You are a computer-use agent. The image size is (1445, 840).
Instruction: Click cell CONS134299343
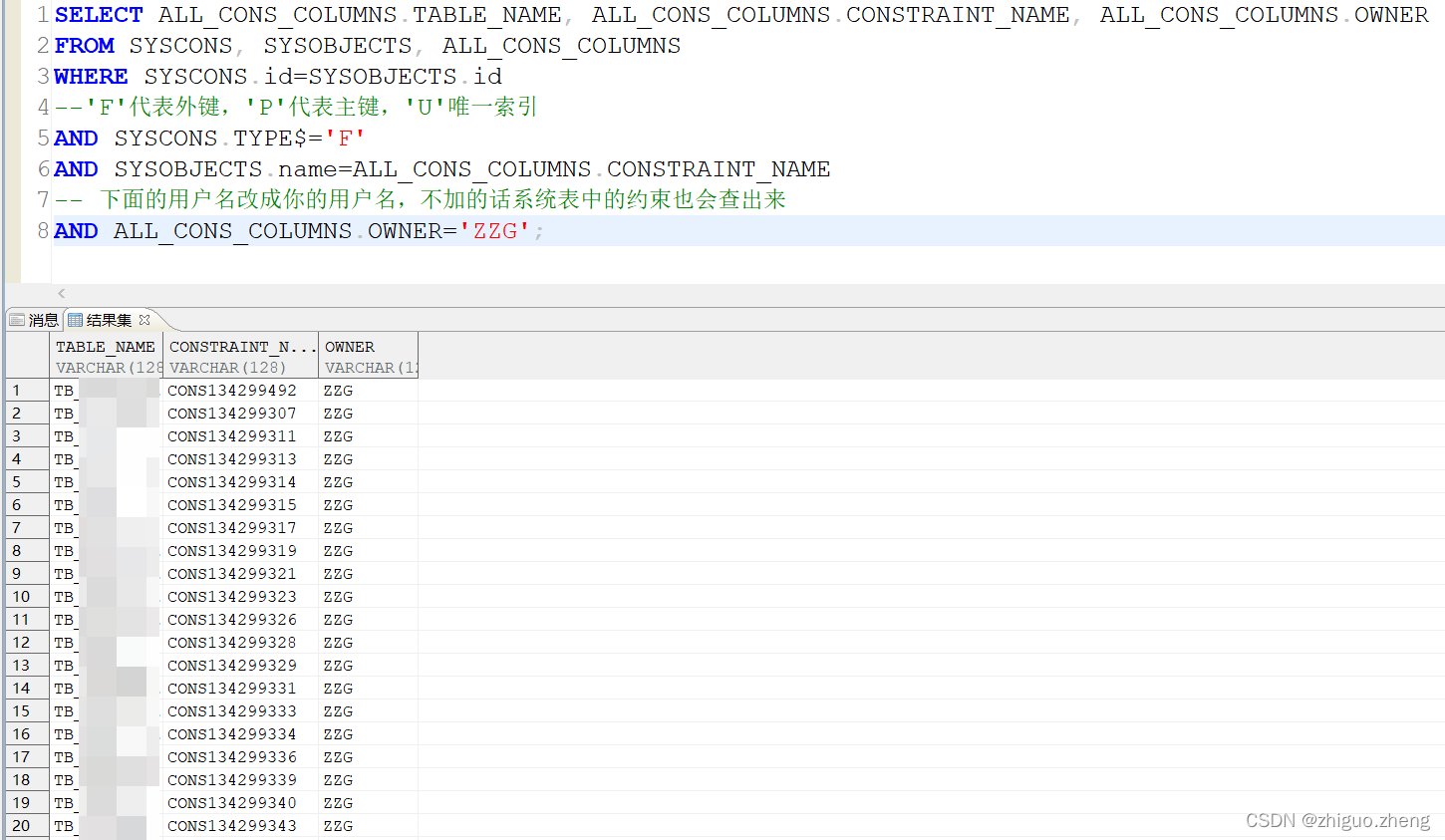240,826
